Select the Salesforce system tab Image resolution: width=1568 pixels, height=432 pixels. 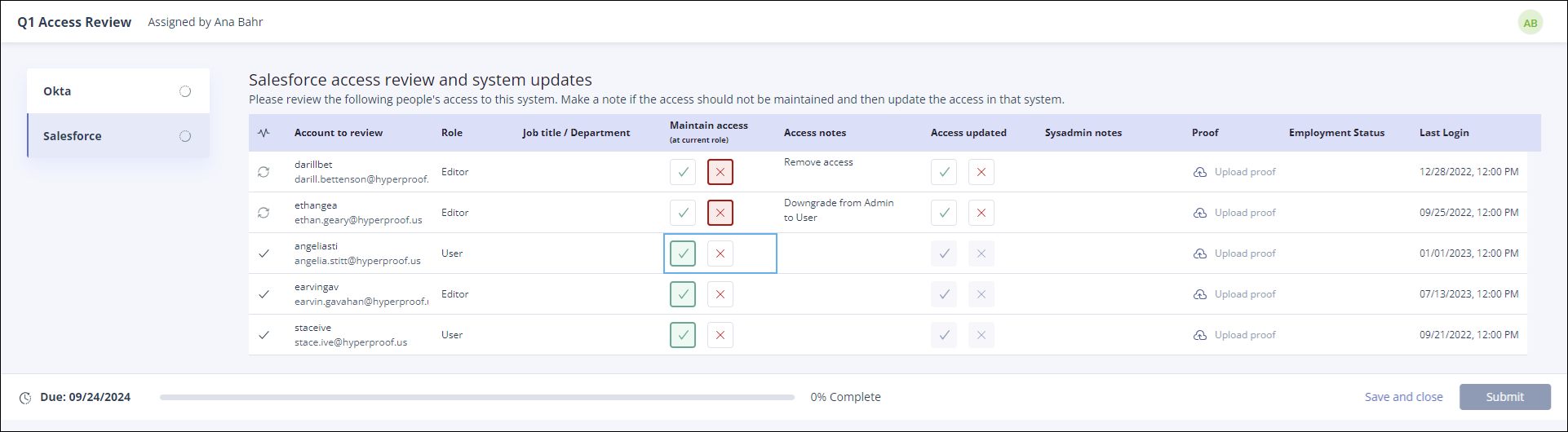tap(118, 136)
